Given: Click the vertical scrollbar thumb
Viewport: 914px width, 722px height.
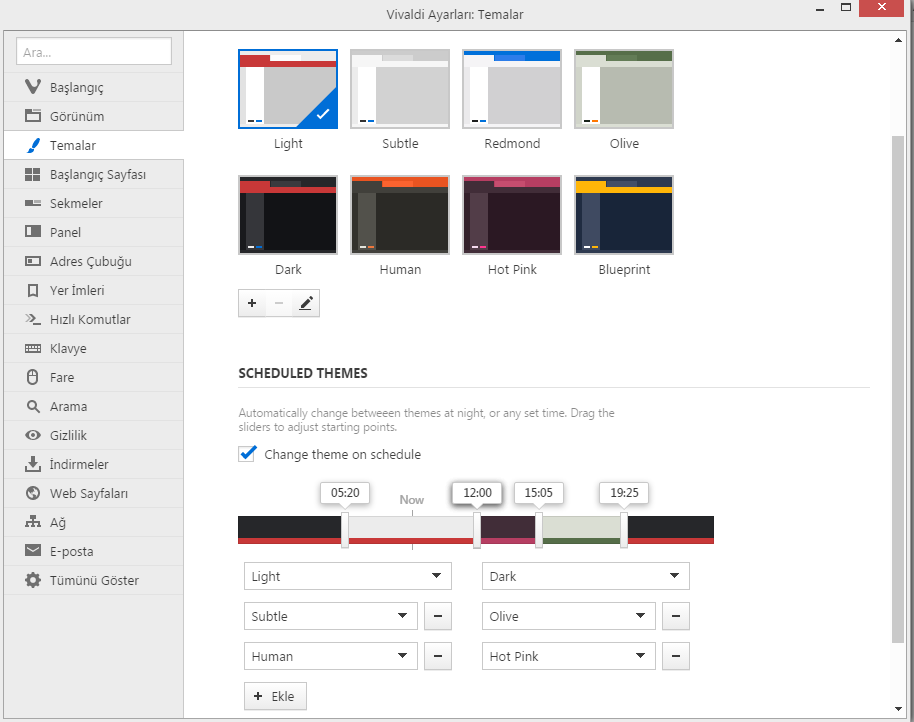Looking at the screenshot, I should point(898,389).
